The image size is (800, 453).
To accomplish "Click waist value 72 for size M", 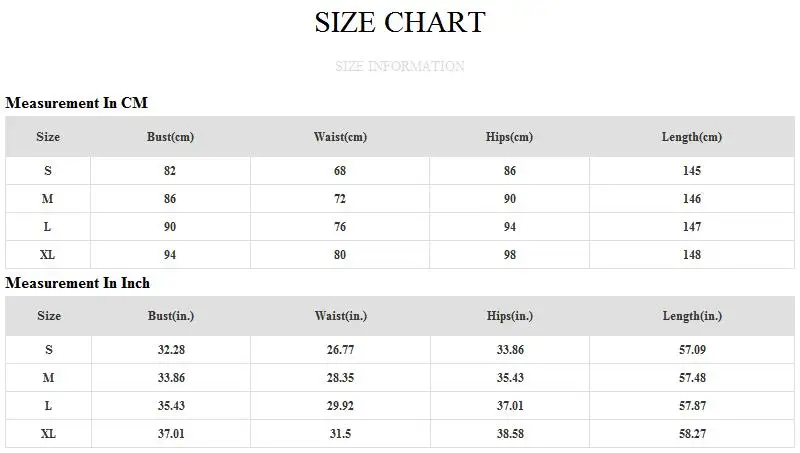I will pyautogui.click(x=340, y=199).
